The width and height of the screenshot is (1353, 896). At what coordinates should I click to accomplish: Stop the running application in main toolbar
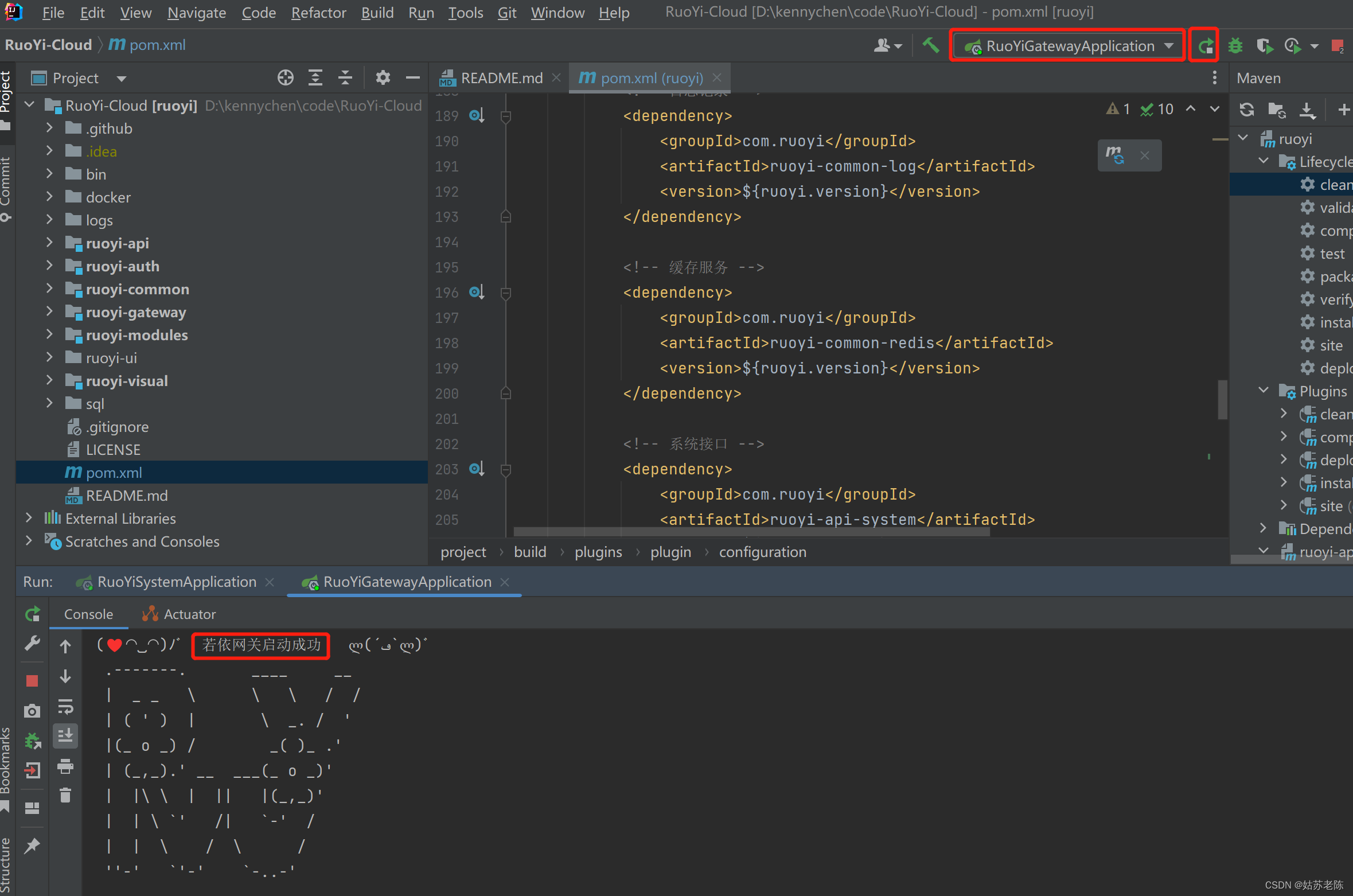pyautogui.click(x=1338, y=45)
